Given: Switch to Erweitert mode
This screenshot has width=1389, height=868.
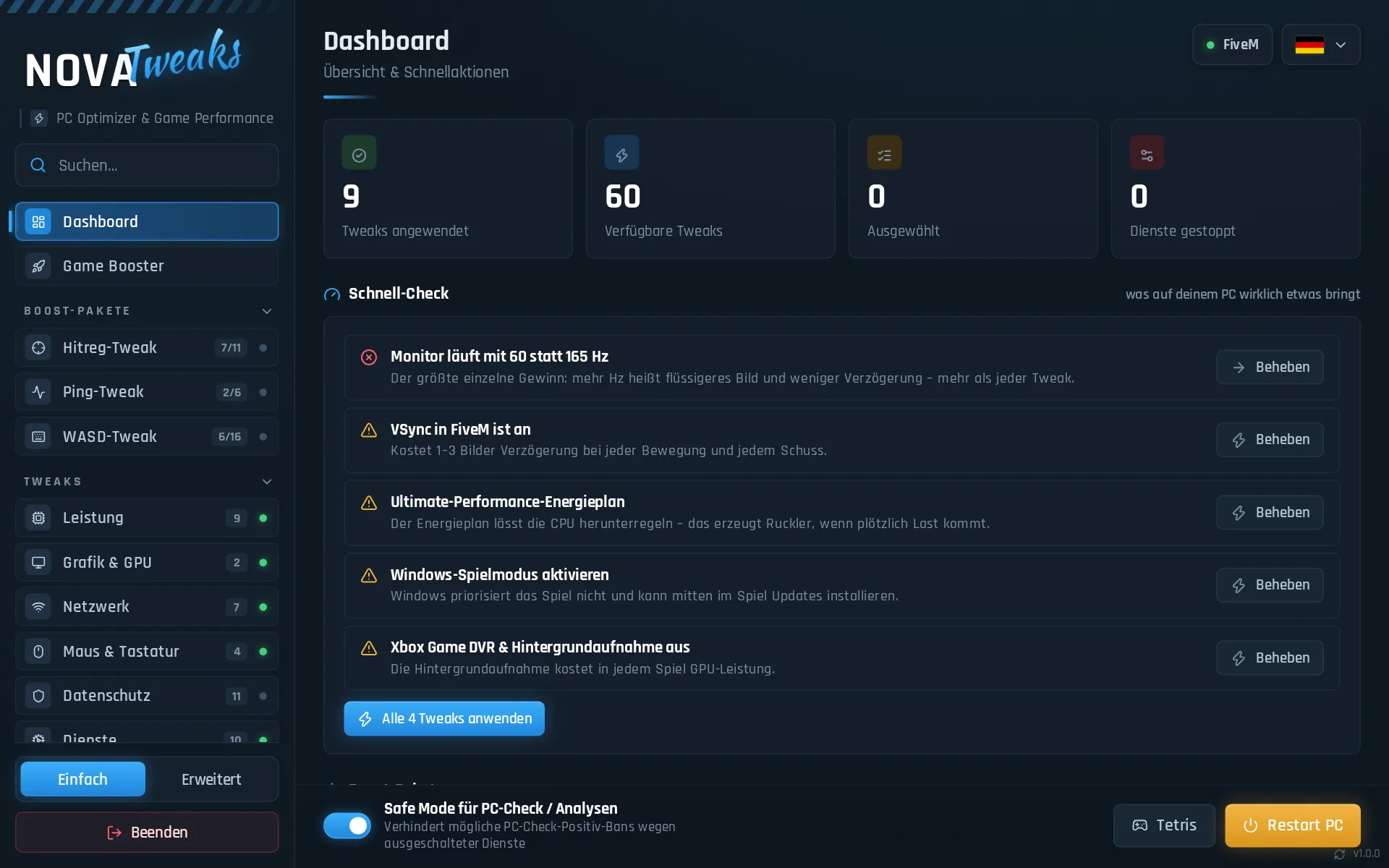Looking at the screenshot, I should [211, 779].
